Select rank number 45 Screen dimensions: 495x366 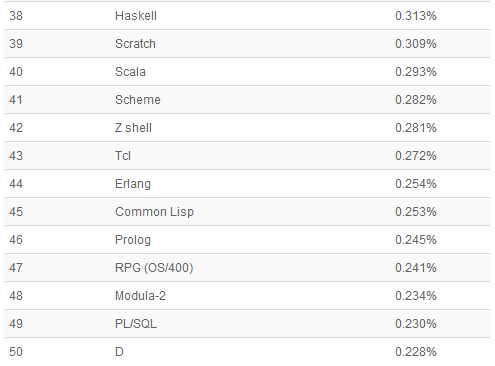pyautogui.click(x=16, y=212)
